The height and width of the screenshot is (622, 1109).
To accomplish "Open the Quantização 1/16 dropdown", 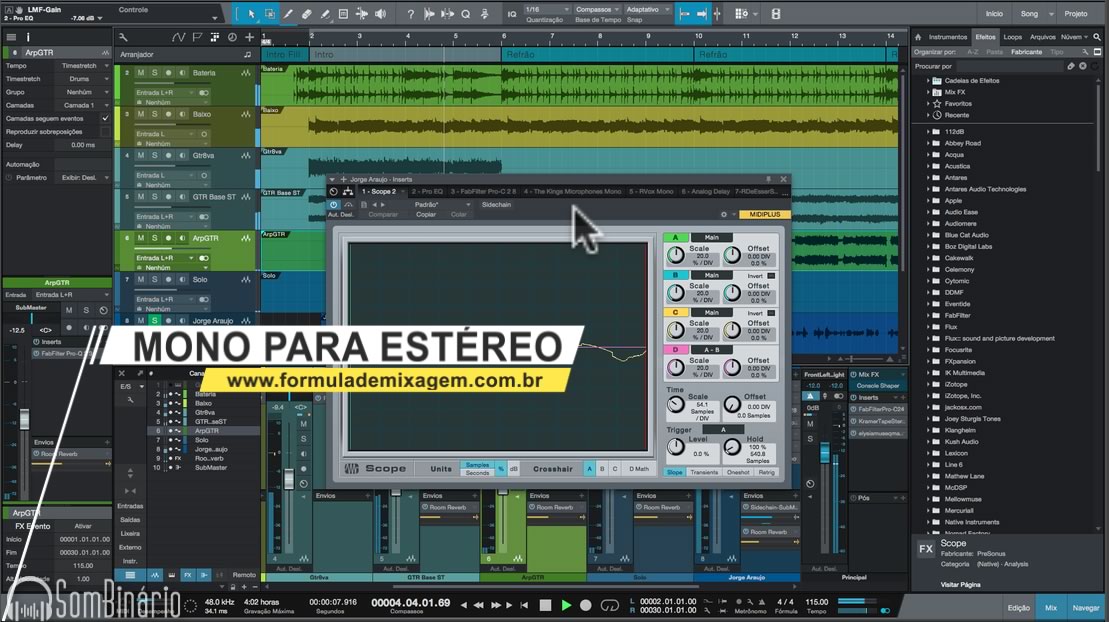I will click(x=546, y=9).
